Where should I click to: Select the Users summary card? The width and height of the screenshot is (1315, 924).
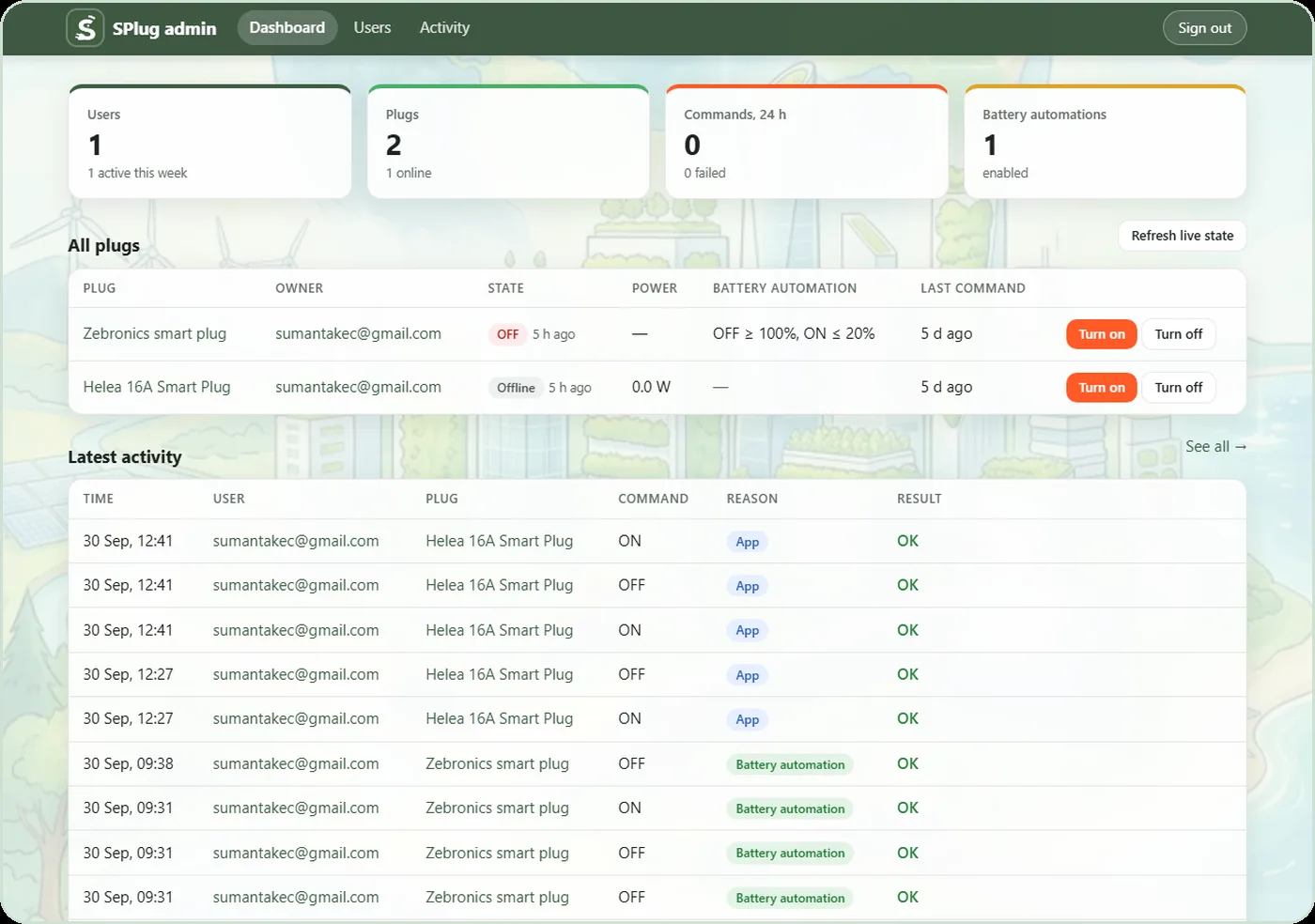click(210, 142)
